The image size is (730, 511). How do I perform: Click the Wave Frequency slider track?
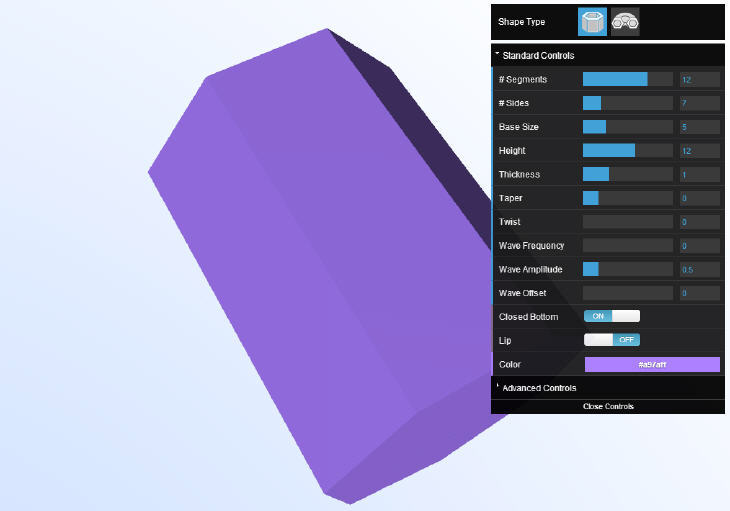point(627,246)
